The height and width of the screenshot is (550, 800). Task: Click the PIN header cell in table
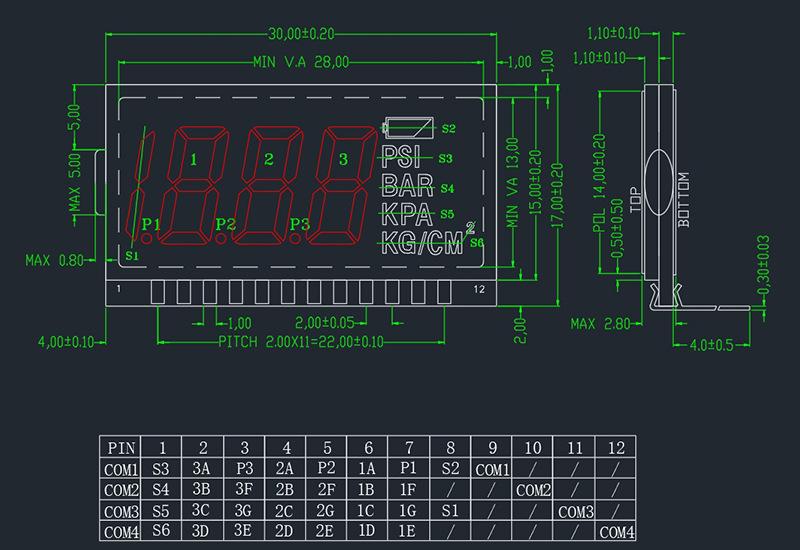click(x=120, y=449)
